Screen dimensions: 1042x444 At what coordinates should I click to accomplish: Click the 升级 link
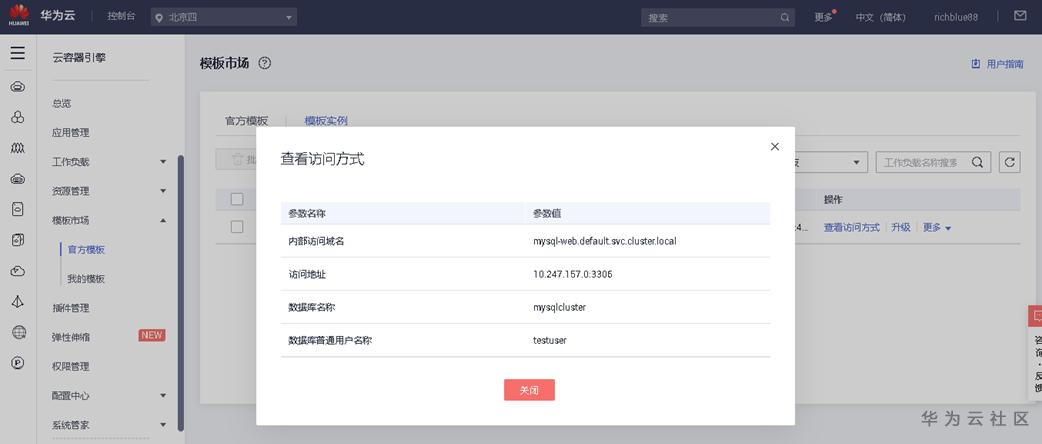click(x=900, y=227)
